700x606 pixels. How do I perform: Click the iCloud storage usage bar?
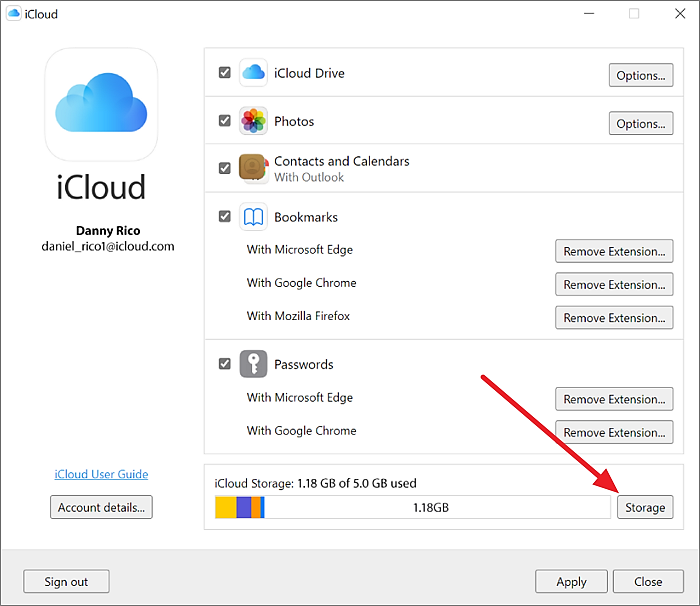click(x=412, y=507)
